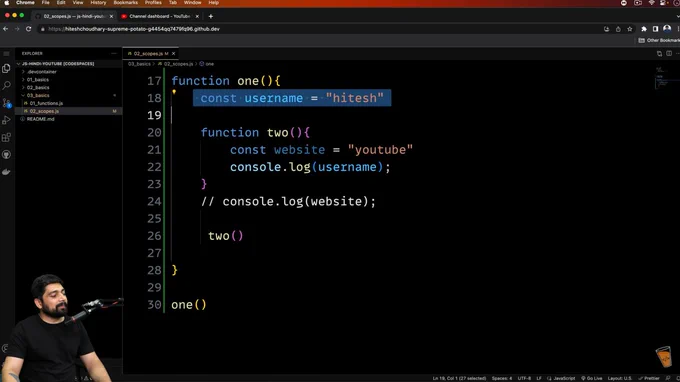The height and width of the screenshot is (382, 680).
Task: Close the 02_scopes.js editor tab
Action: coord(173,54)
